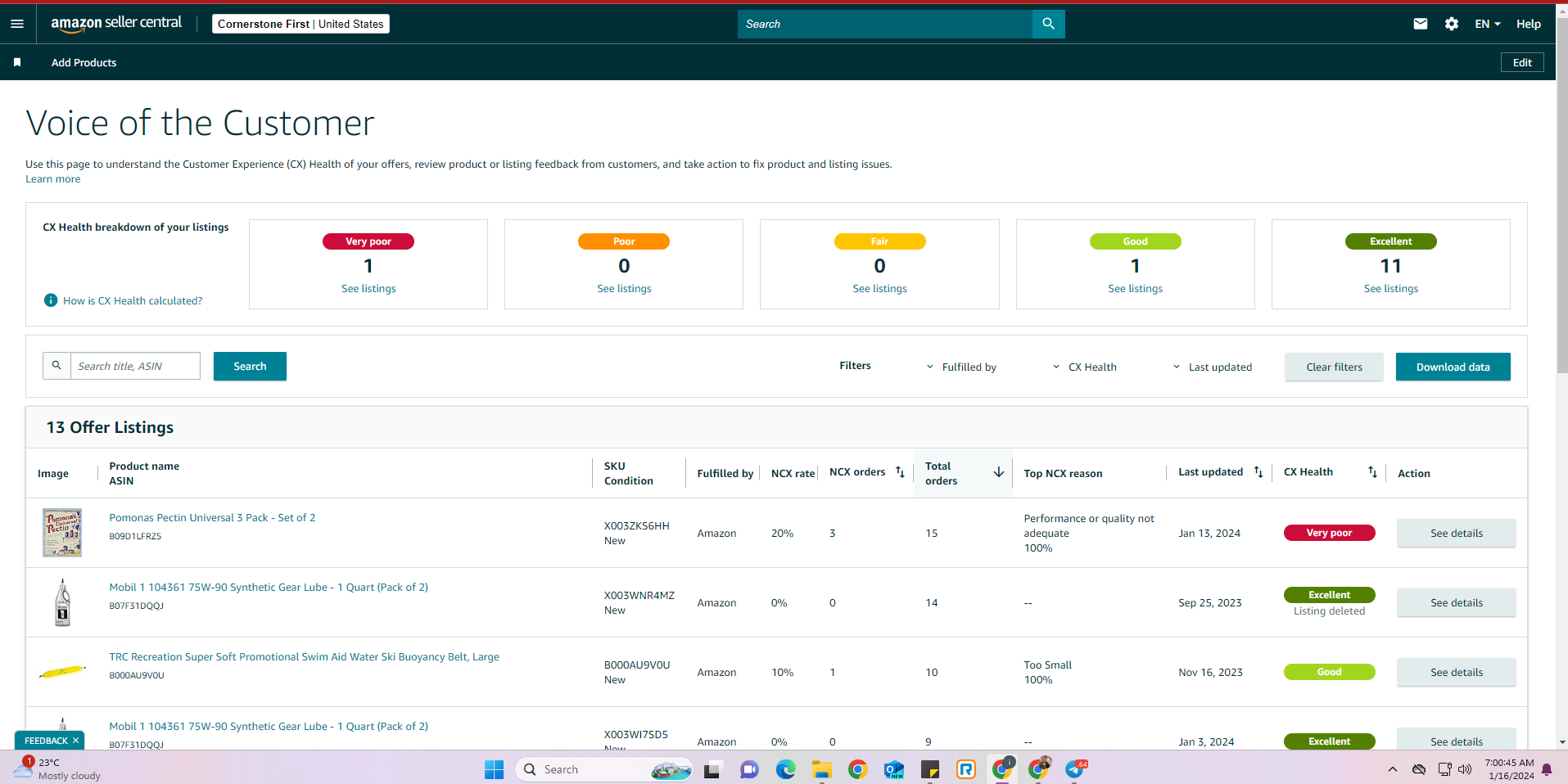The height and width of the screenshot is (784, 1568).
Task: Sort by Total orders down arrow
Action: (x=999, y=472)
